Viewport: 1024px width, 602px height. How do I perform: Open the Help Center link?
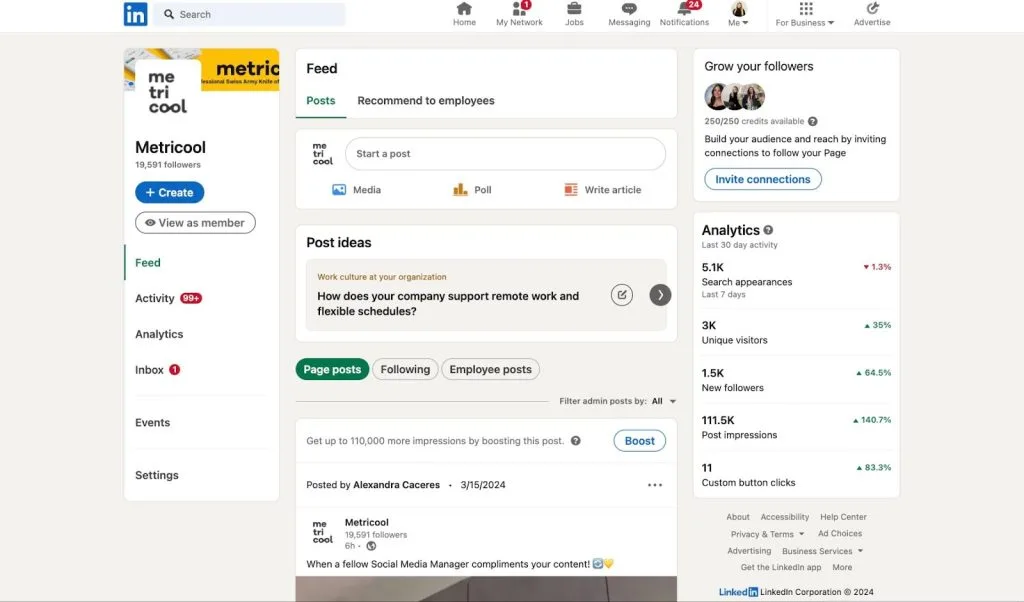843,516
